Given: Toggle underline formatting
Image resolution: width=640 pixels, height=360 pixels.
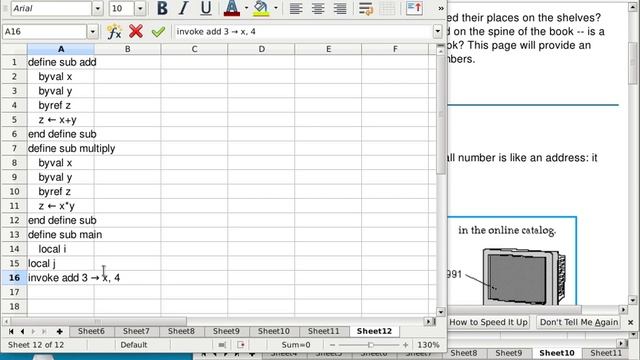Looking at the screenshot, I should pyautogui.click(x=206, y=8).
